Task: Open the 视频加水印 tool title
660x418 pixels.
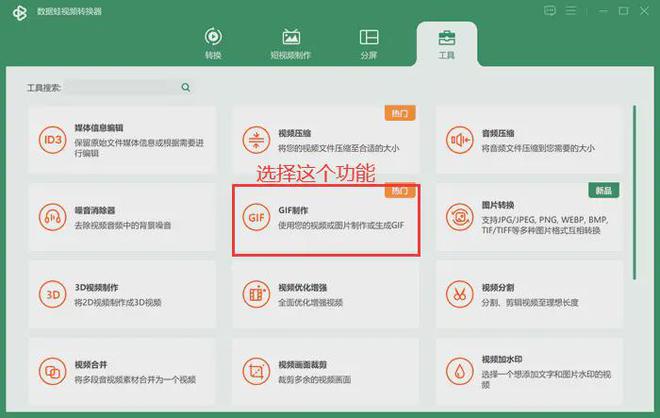Action: (502, 359)
